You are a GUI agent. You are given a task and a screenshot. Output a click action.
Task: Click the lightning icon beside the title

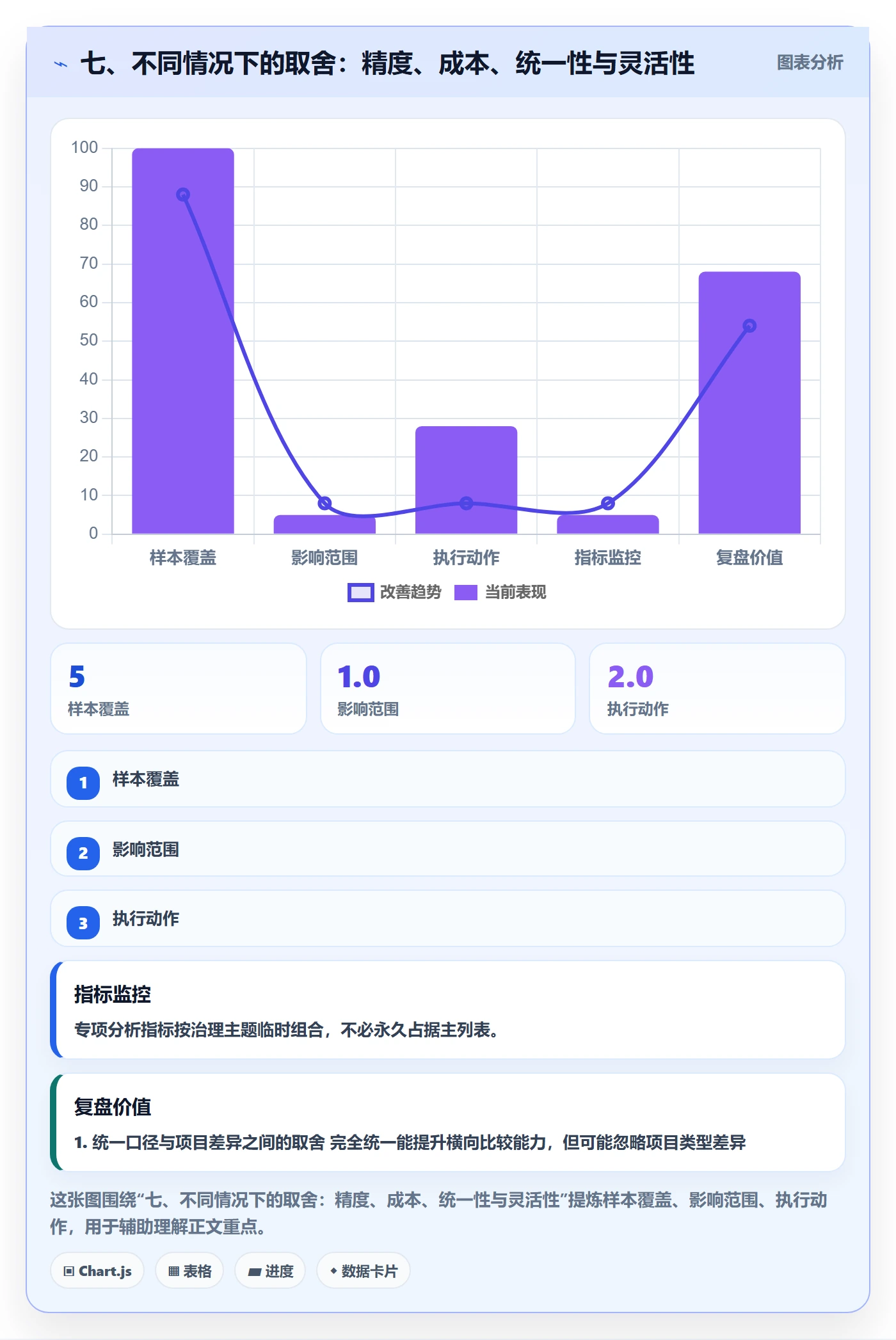pyautogui.click(x=61, y=64)
